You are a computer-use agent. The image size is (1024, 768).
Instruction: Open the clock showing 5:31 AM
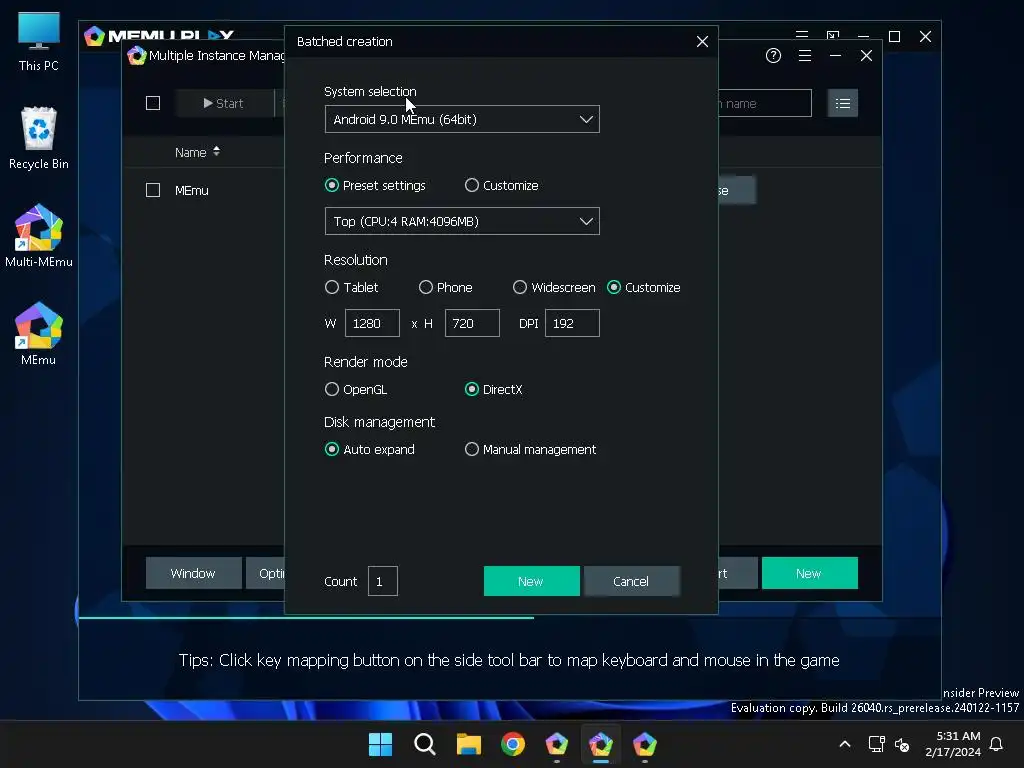pyautogui.click(x=953, y=744)
